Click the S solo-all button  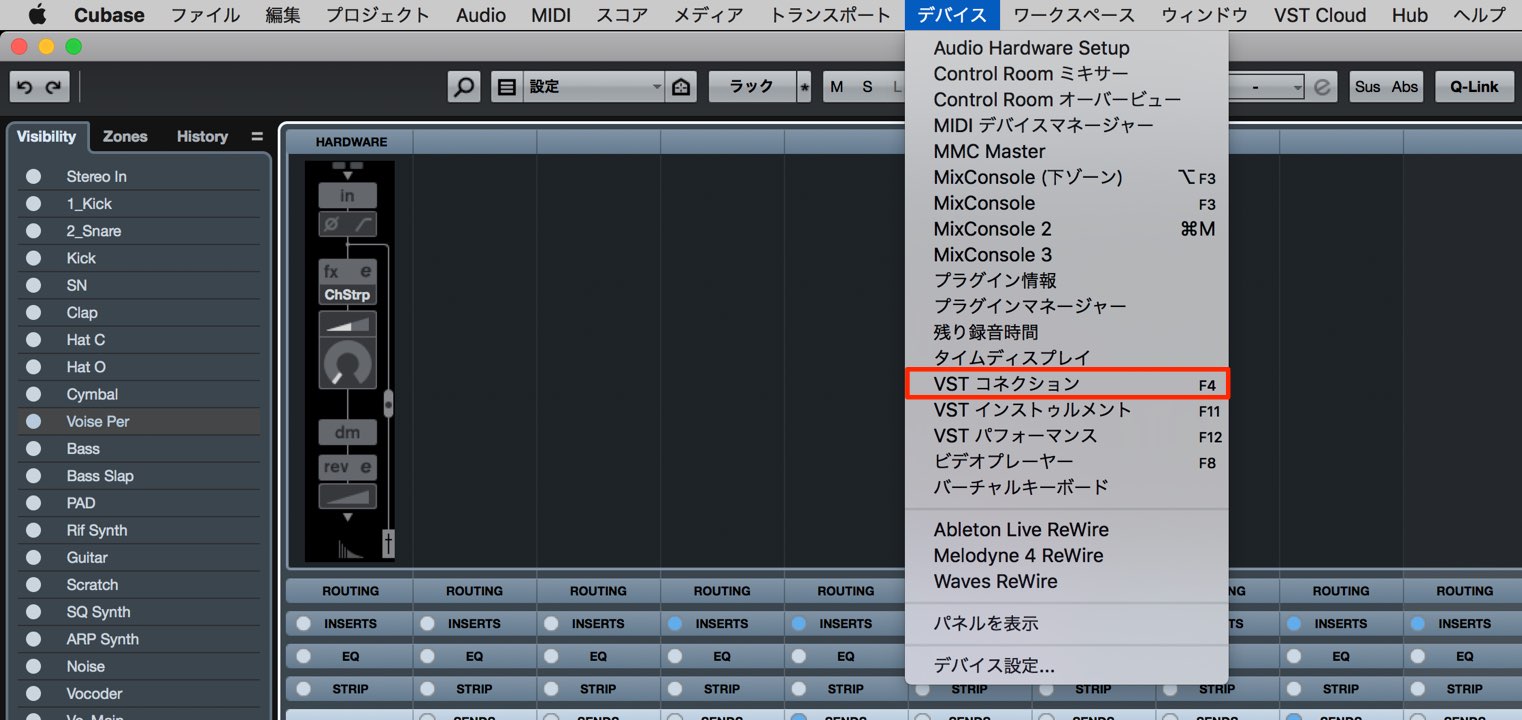(x=867, y=87)
